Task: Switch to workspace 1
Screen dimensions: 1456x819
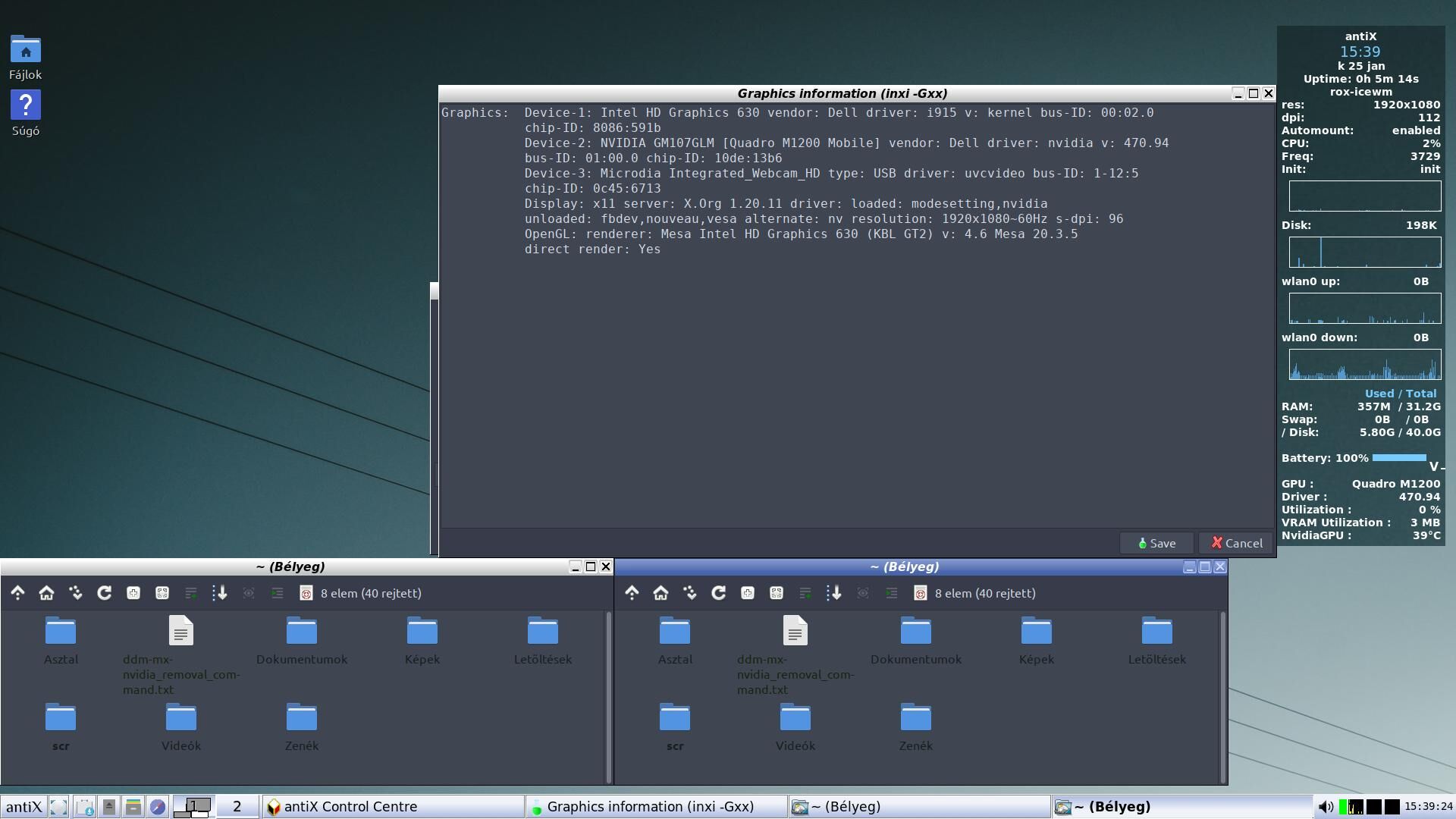Action: point(193,807)
